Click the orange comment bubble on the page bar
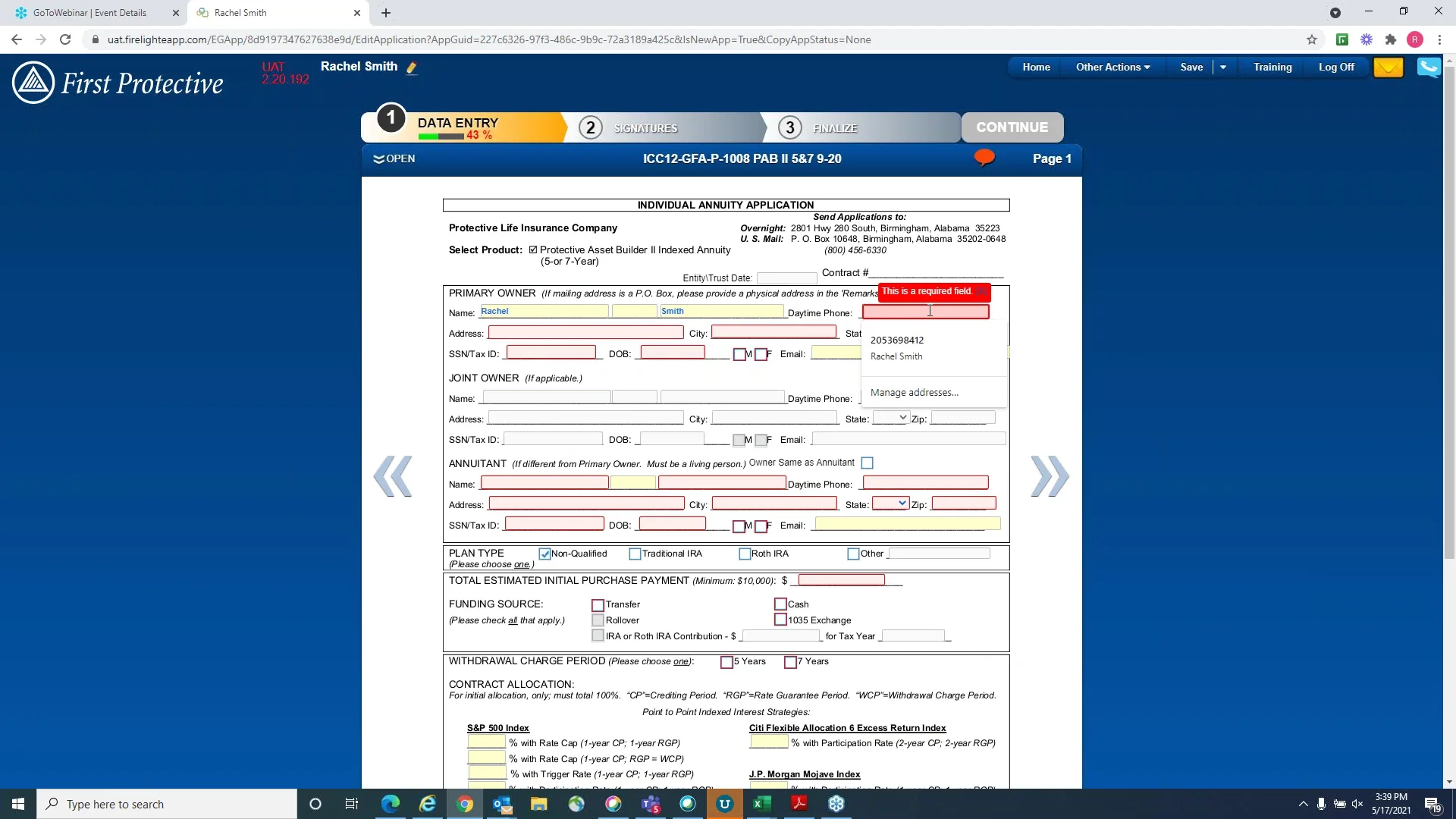 coord(984,157)
